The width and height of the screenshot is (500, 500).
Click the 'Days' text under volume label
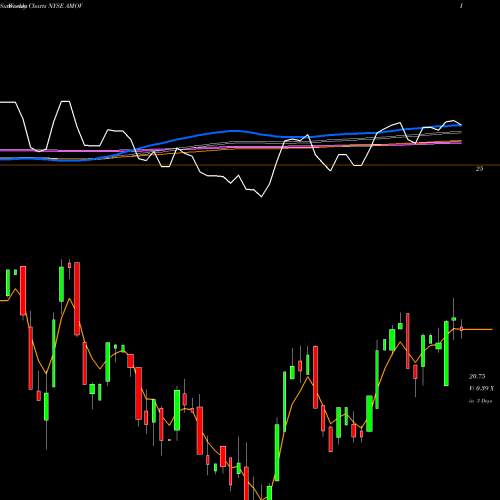tap(487, 401)
